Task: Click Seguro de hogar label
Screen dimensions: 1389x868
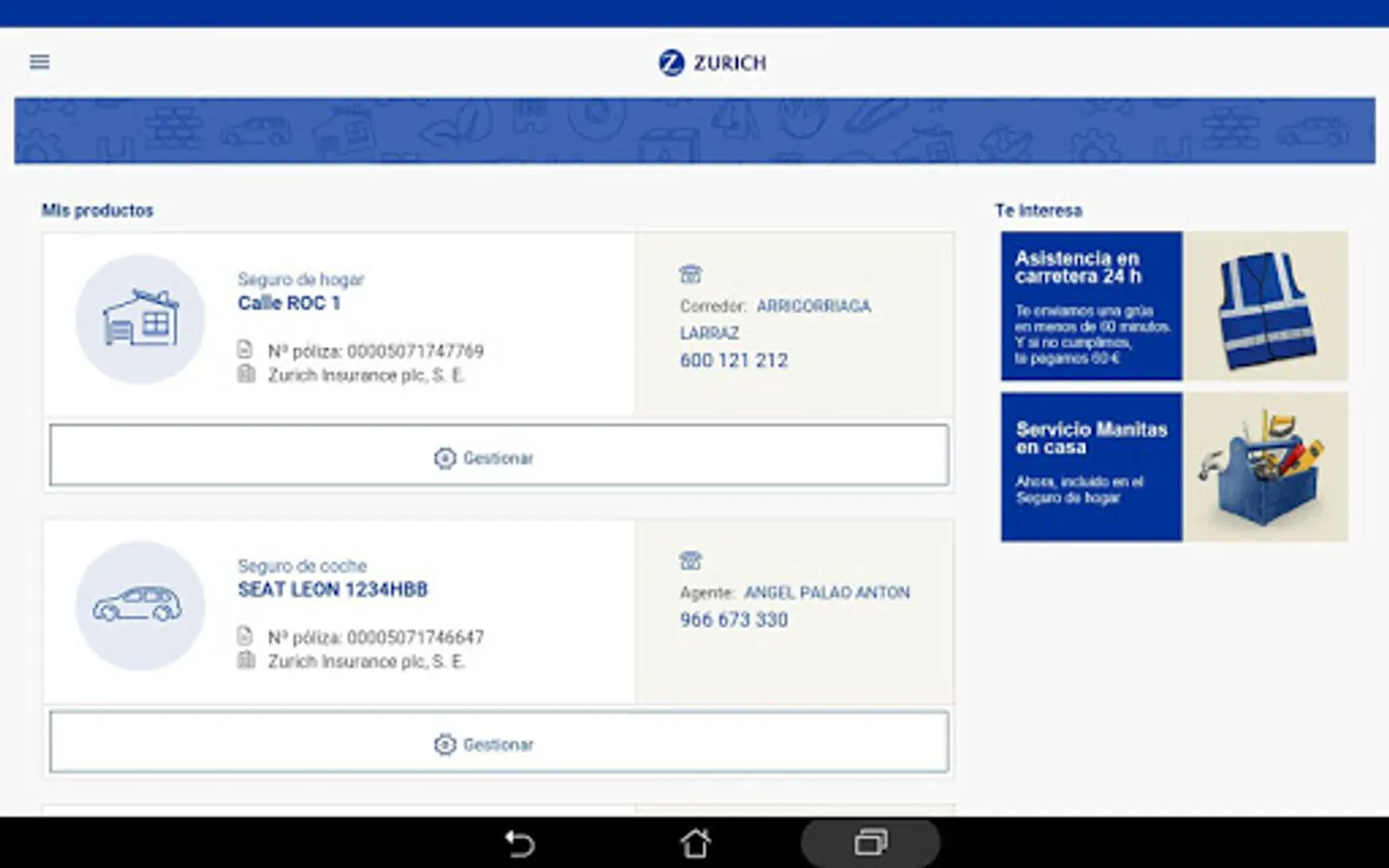Action: coord(301,280)
